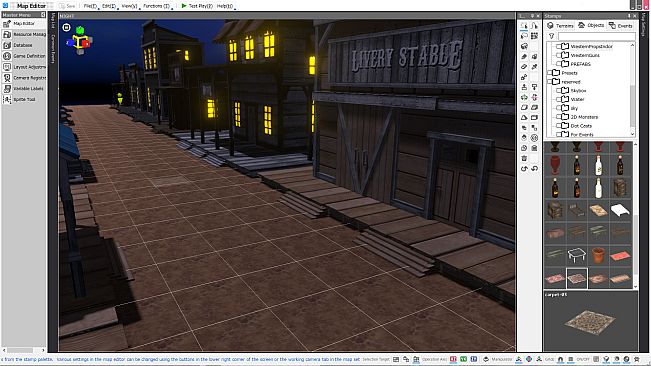Image resolution: width=651 pixels, height=366 pixels.
Task: Select the Dot Costs folder in tree
Action: click(x=581, y=126)
